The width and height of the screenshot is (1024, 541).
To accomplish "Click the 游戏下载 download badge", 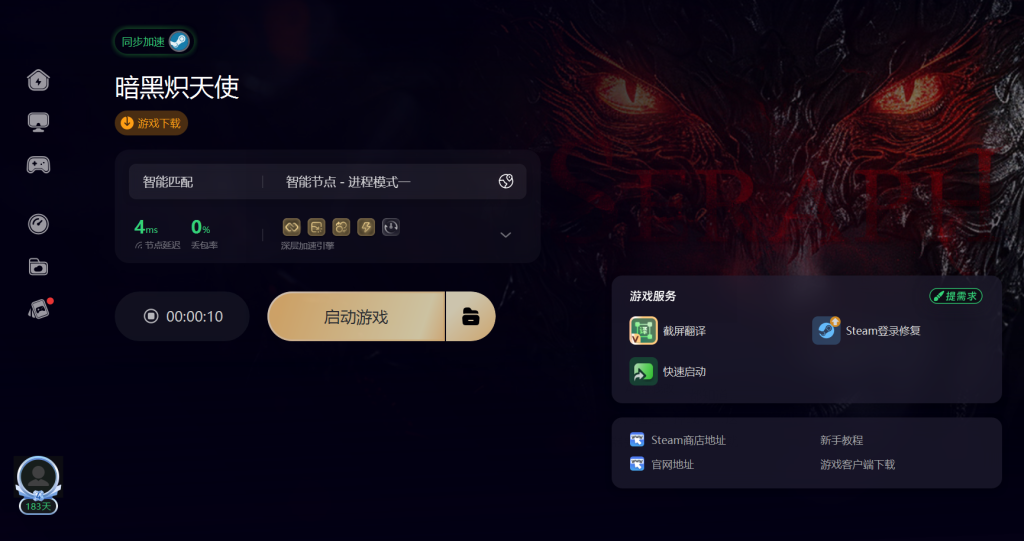I will tap(152, 123).
